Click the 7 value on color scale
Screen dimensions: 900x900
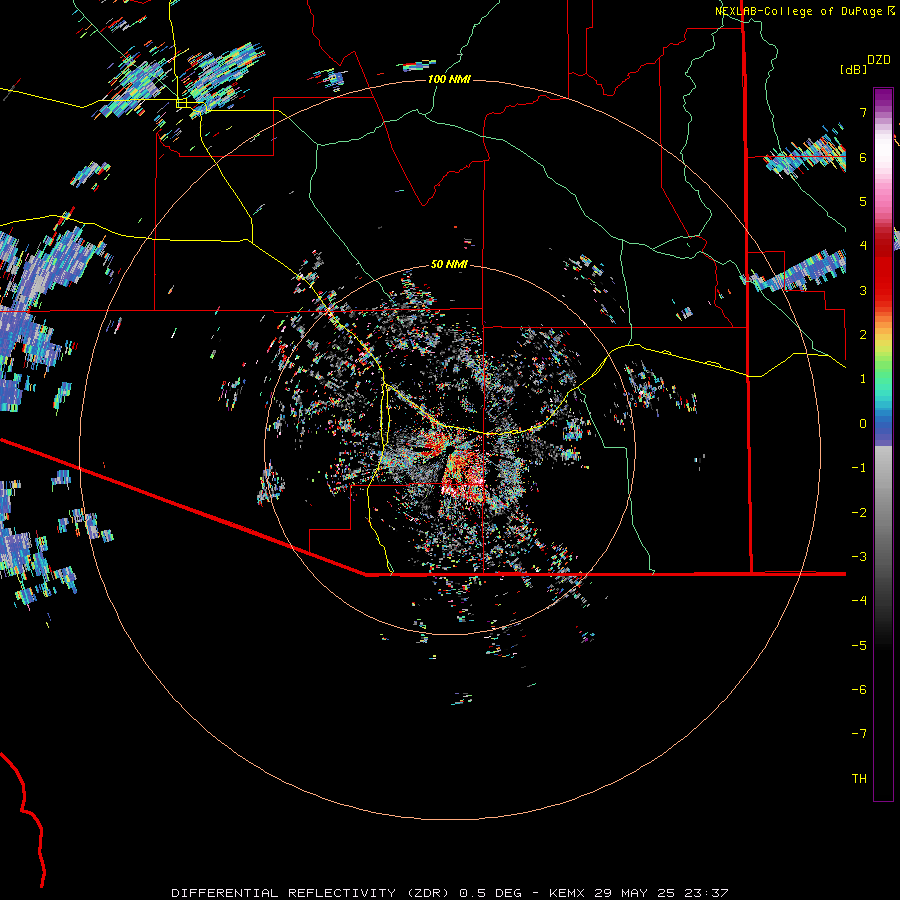tap(863, 112)
